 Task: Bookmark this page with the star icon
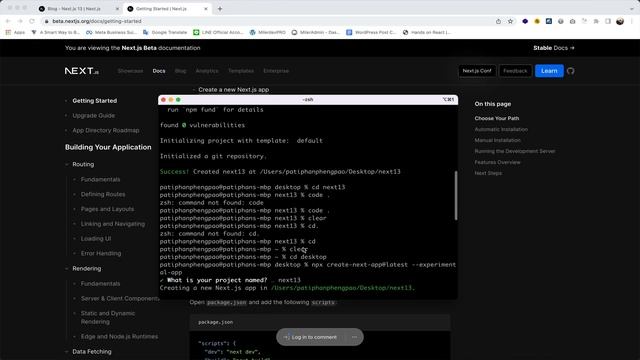(510, 21)
